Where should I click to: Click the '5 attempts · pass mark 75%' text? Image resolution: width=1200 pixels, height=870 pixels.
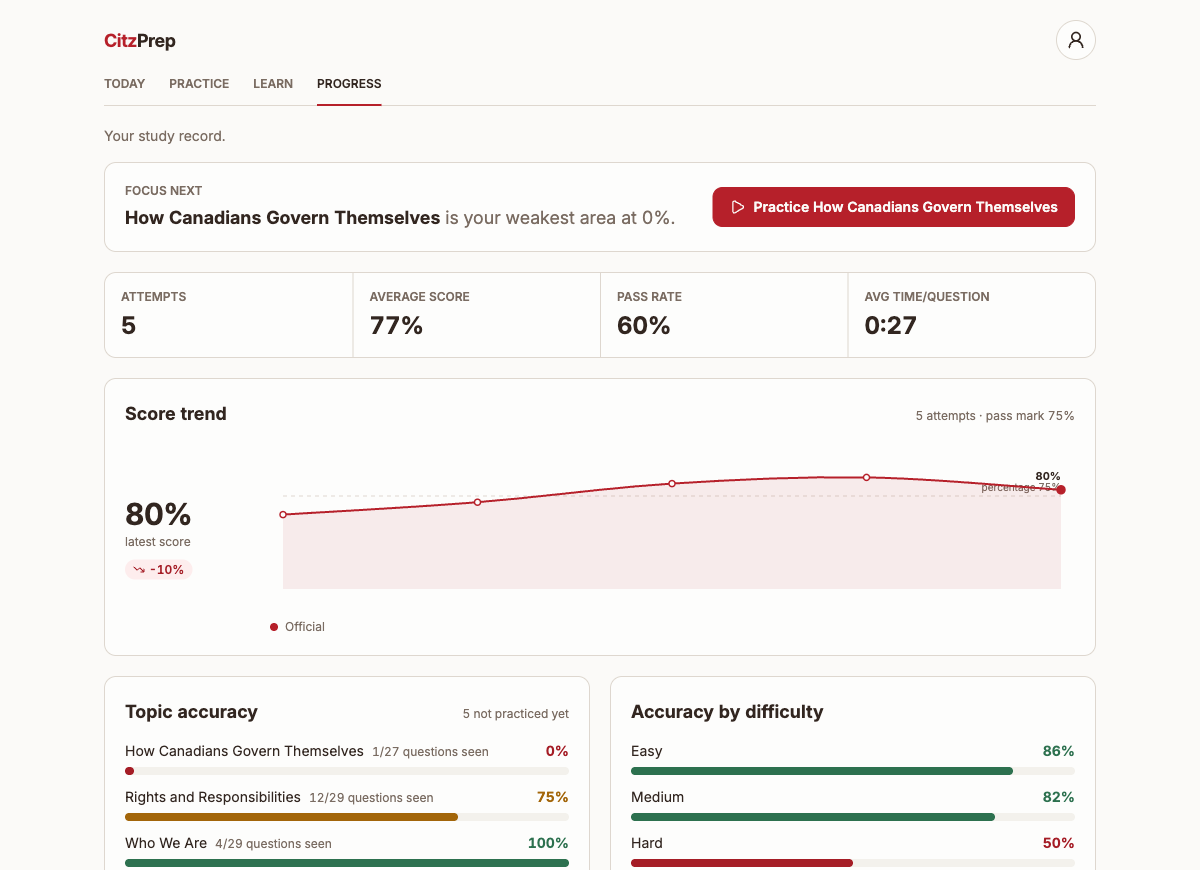[995, 416]
